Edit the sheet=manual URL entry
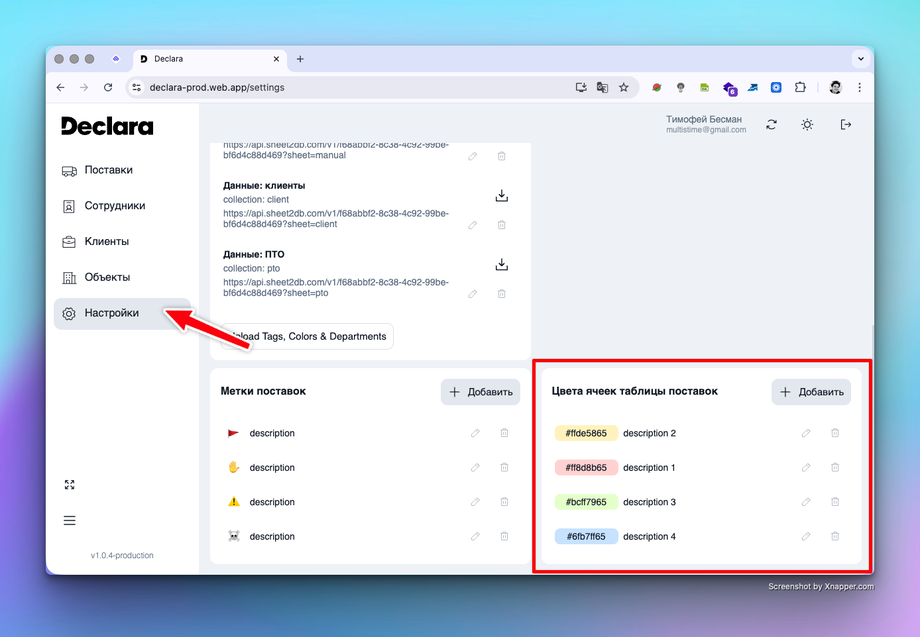This screenshot has height=637, width=920. coord(473,156)
